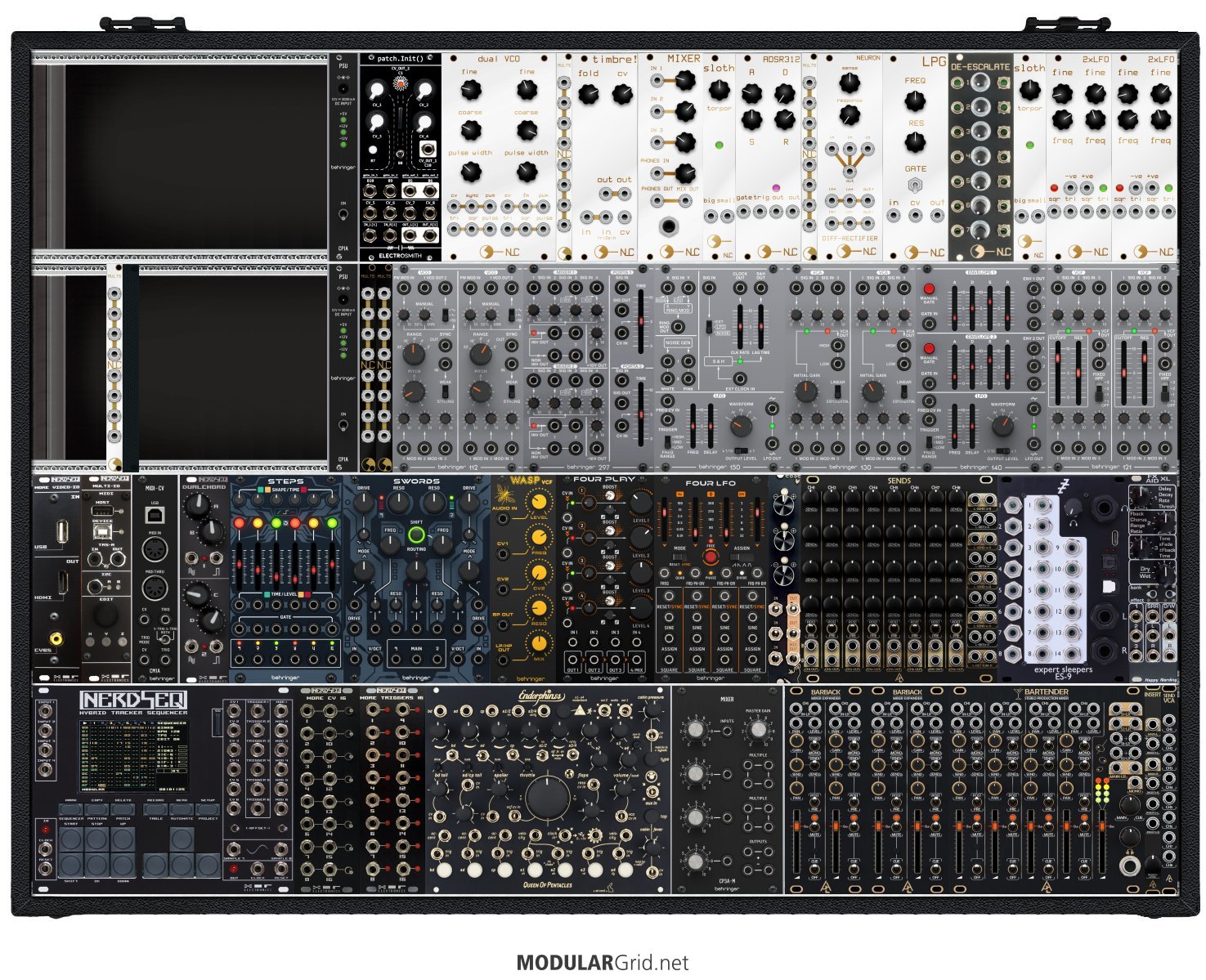Click the pink LED on ADSR312
The image size is (1206, 980).
775,188
